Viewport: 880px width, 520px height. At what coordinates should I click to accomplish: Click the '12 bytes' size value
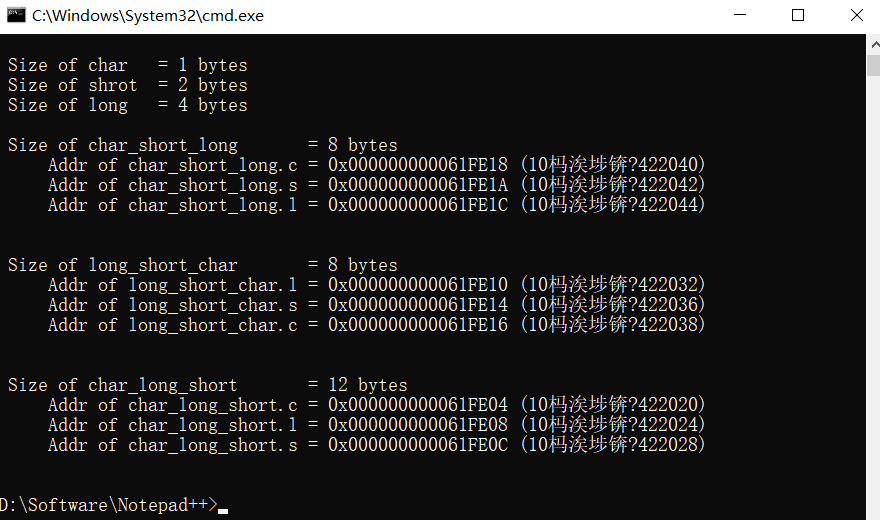[x=368, y=385]
